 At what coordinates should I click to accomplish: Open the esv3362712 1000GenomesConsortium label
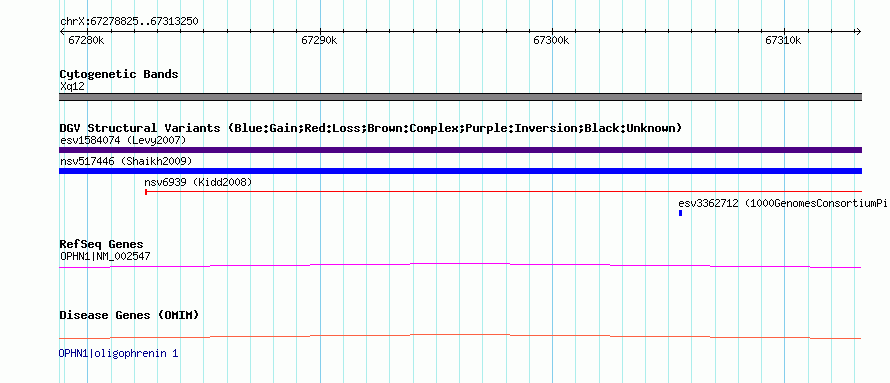pos(782,204)
